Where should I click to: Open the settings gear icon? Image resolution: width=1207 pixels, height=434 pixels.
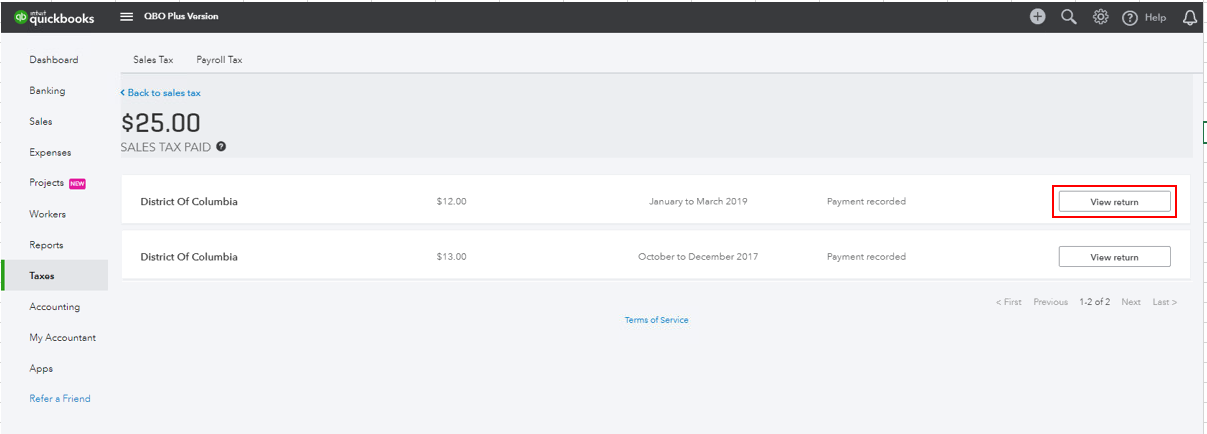(1100, 17)
